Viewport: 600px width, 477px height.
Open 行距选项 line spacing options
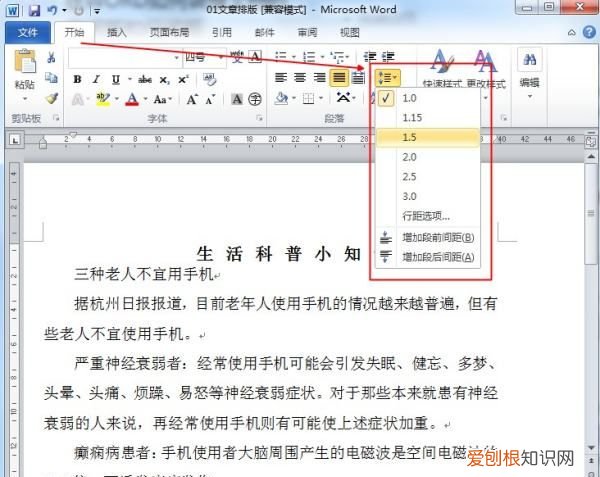428,216
